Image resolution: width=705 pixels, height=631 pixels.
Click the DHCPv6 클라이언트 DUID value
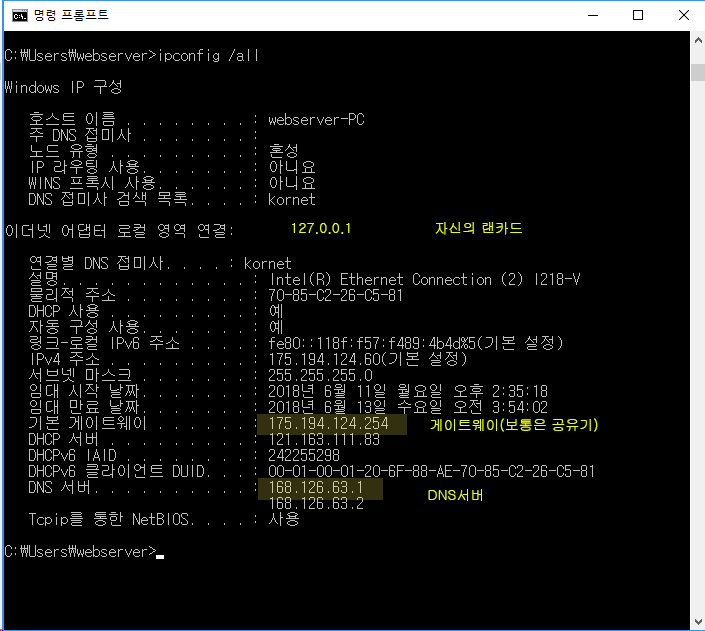(432, 471)
